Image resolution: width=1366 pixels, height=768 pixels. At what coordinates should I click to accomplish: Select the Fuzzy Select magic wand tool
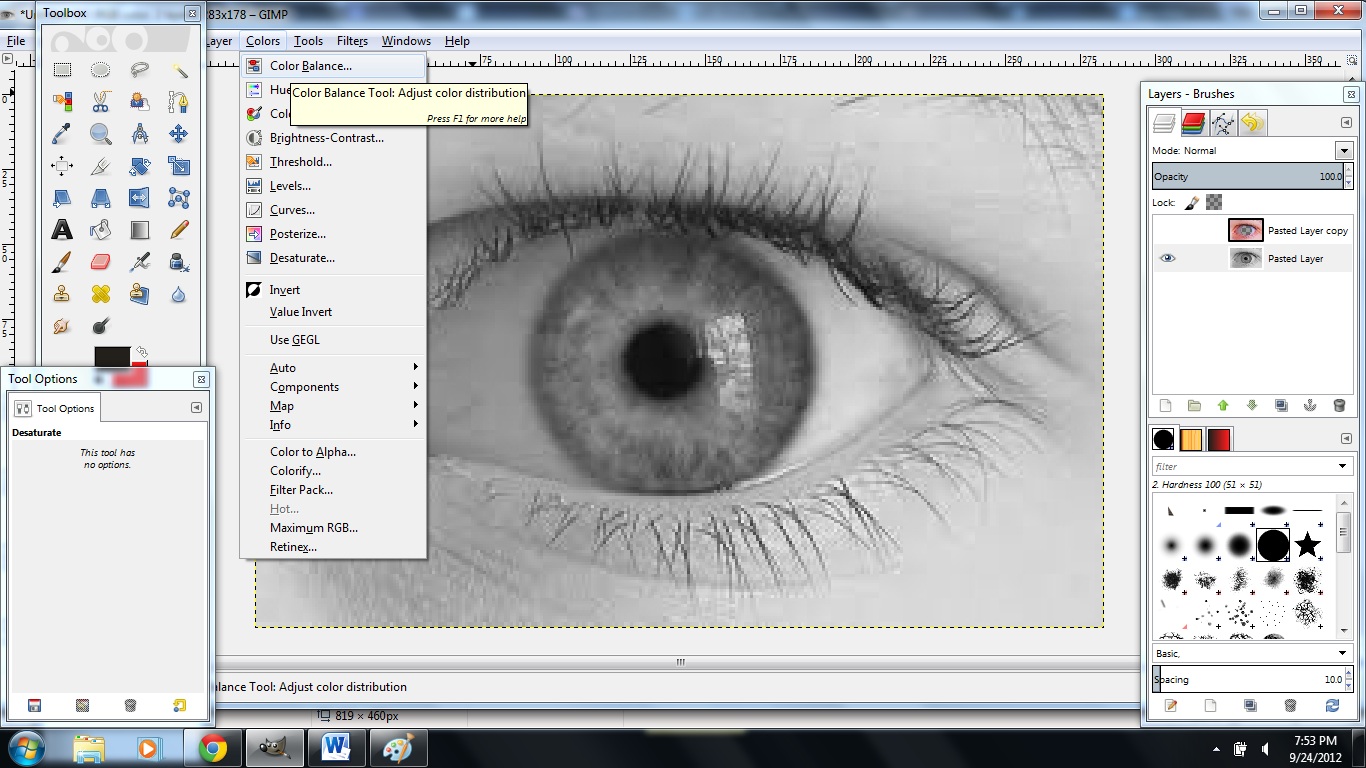[x=179, y=70]
